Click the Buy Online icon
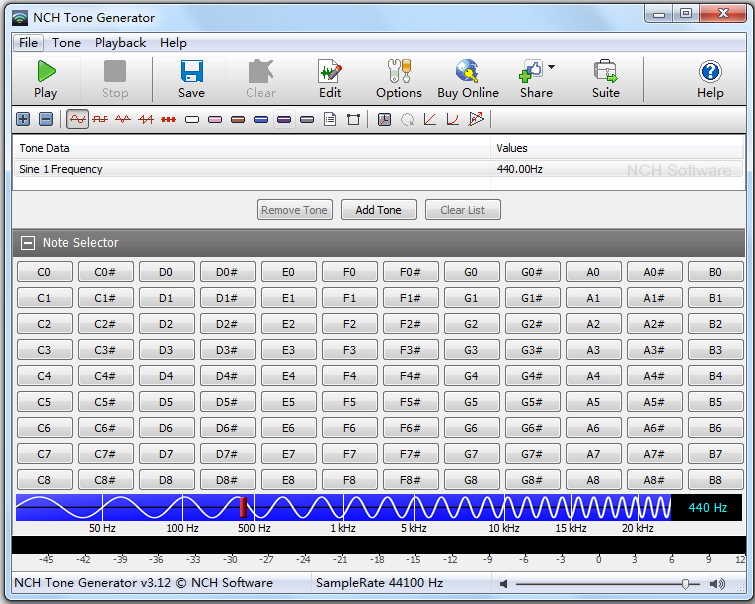The image size is (755, 604). click(x=467, y=79)
